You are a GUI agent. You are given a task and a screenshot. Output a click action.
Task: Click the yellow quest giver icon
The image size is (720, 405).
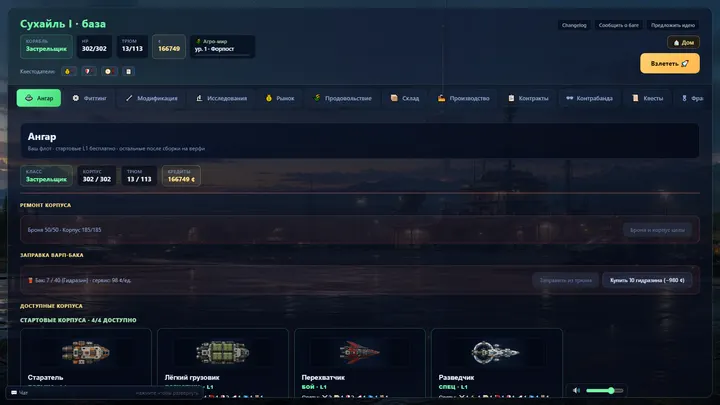68,72
